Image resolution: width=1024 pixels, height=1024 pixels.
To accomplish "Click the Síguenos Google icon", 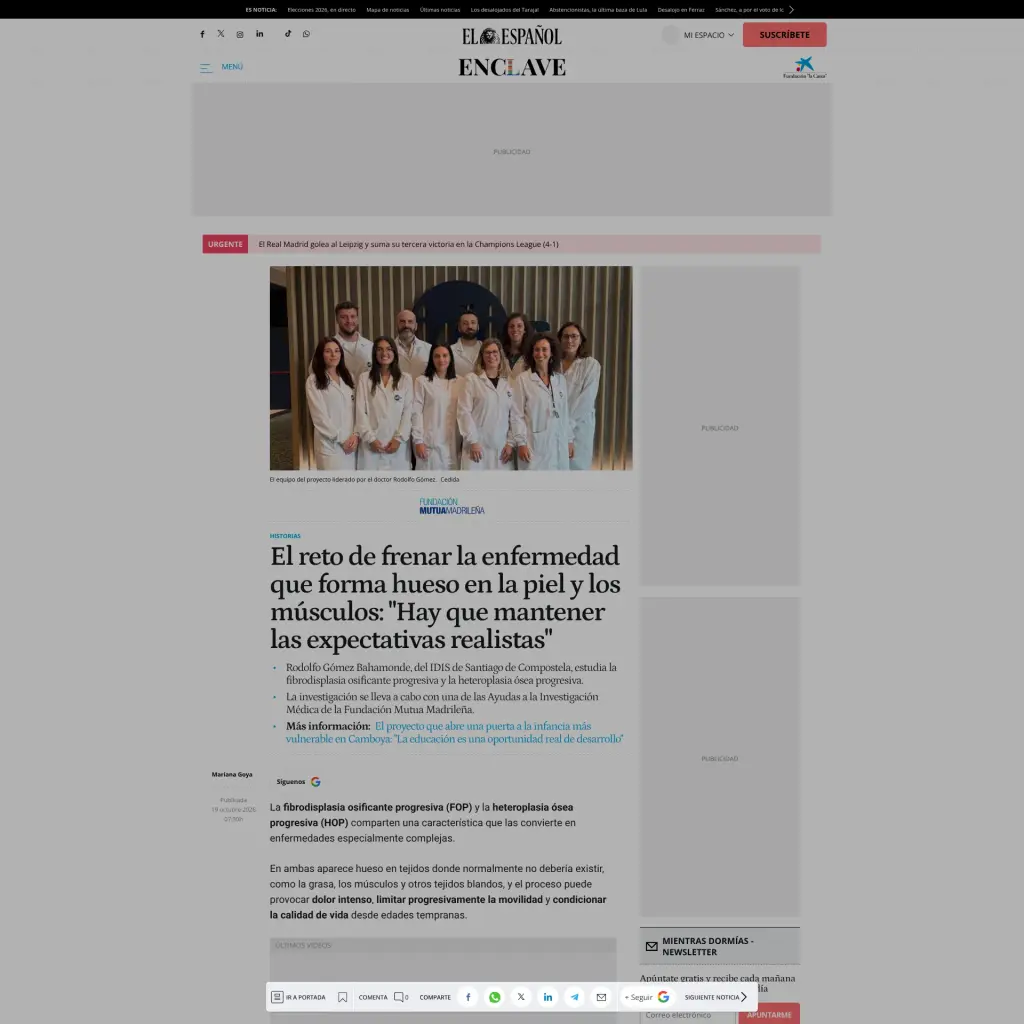I will pyautogui.click(x=315, y=782).
